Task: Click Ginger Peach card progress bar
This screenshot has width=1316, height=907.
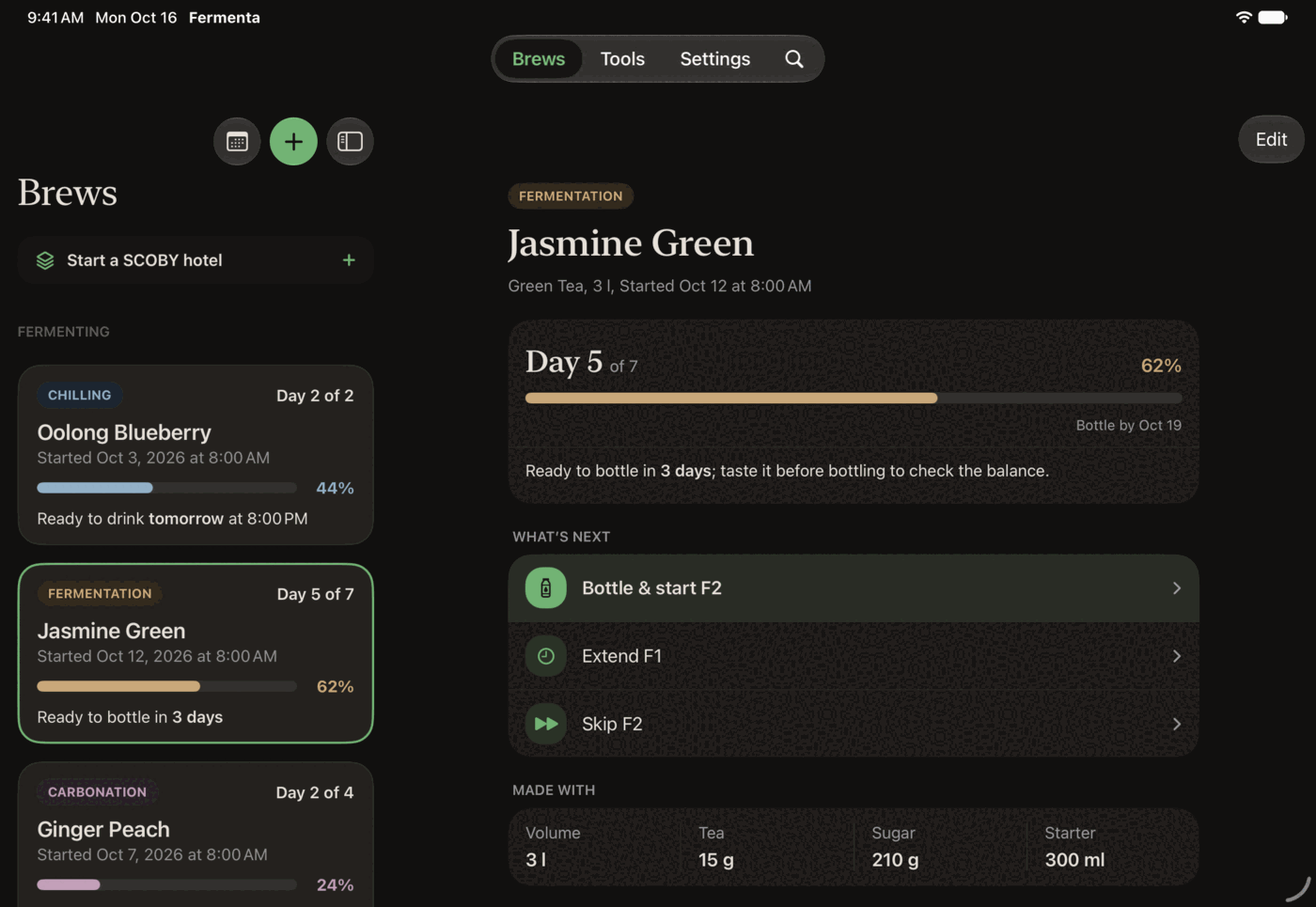Action: (x=166, y=884)
